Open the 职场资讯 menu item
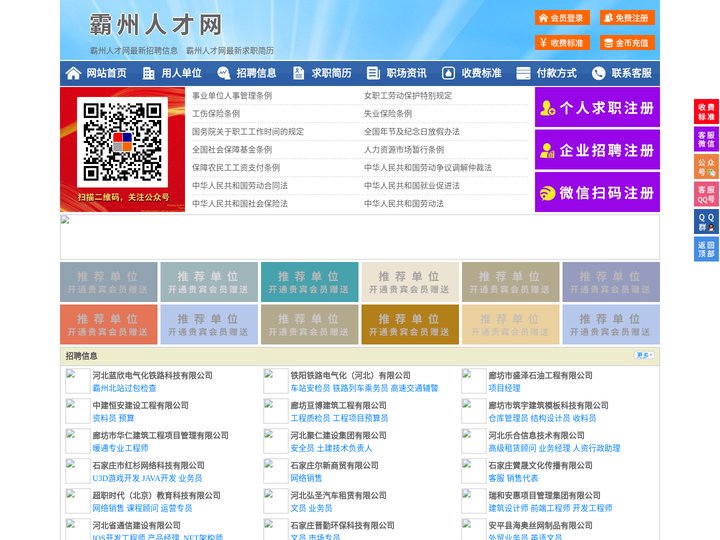Viewport: 720px width, 540px height. click(406, 73)
